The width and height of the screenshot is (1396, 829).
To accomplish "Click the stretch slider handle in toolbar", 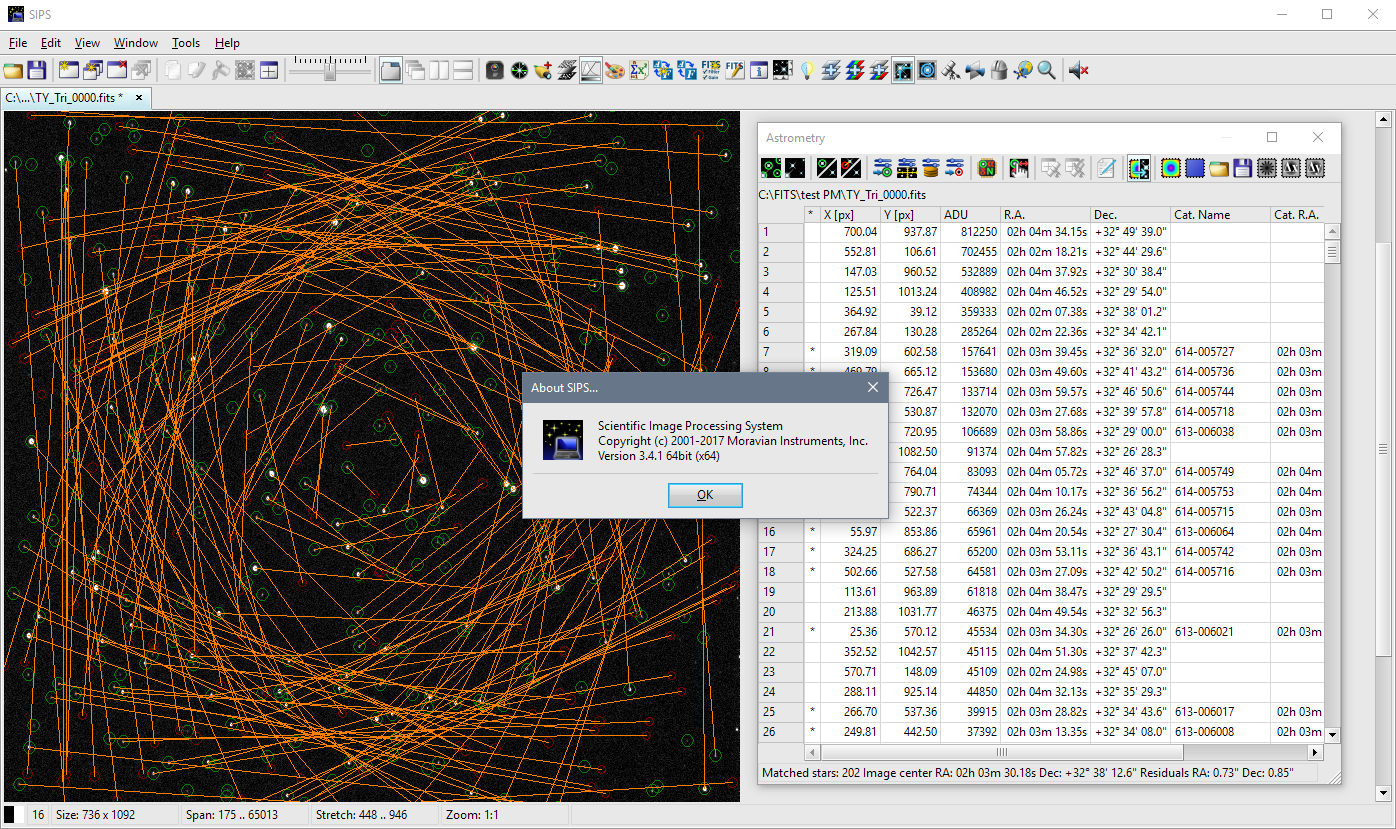I will coord(331,71).
